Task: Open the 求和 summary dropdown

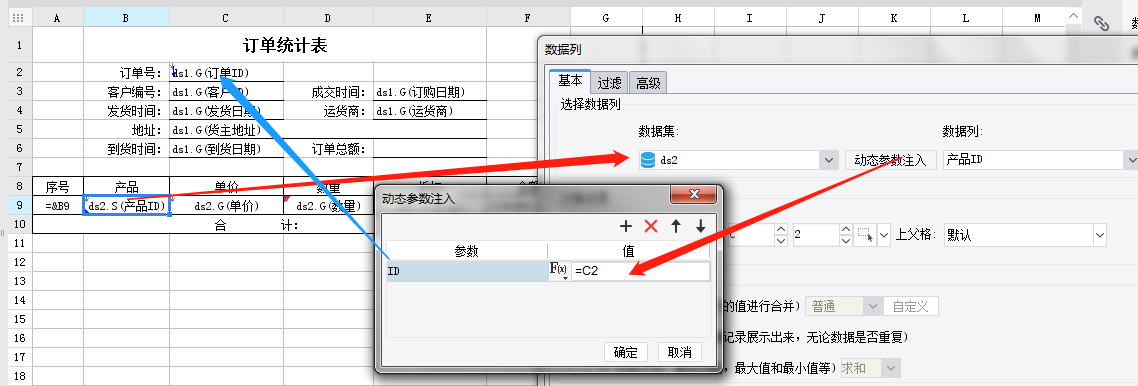Action: pos(891,369)
